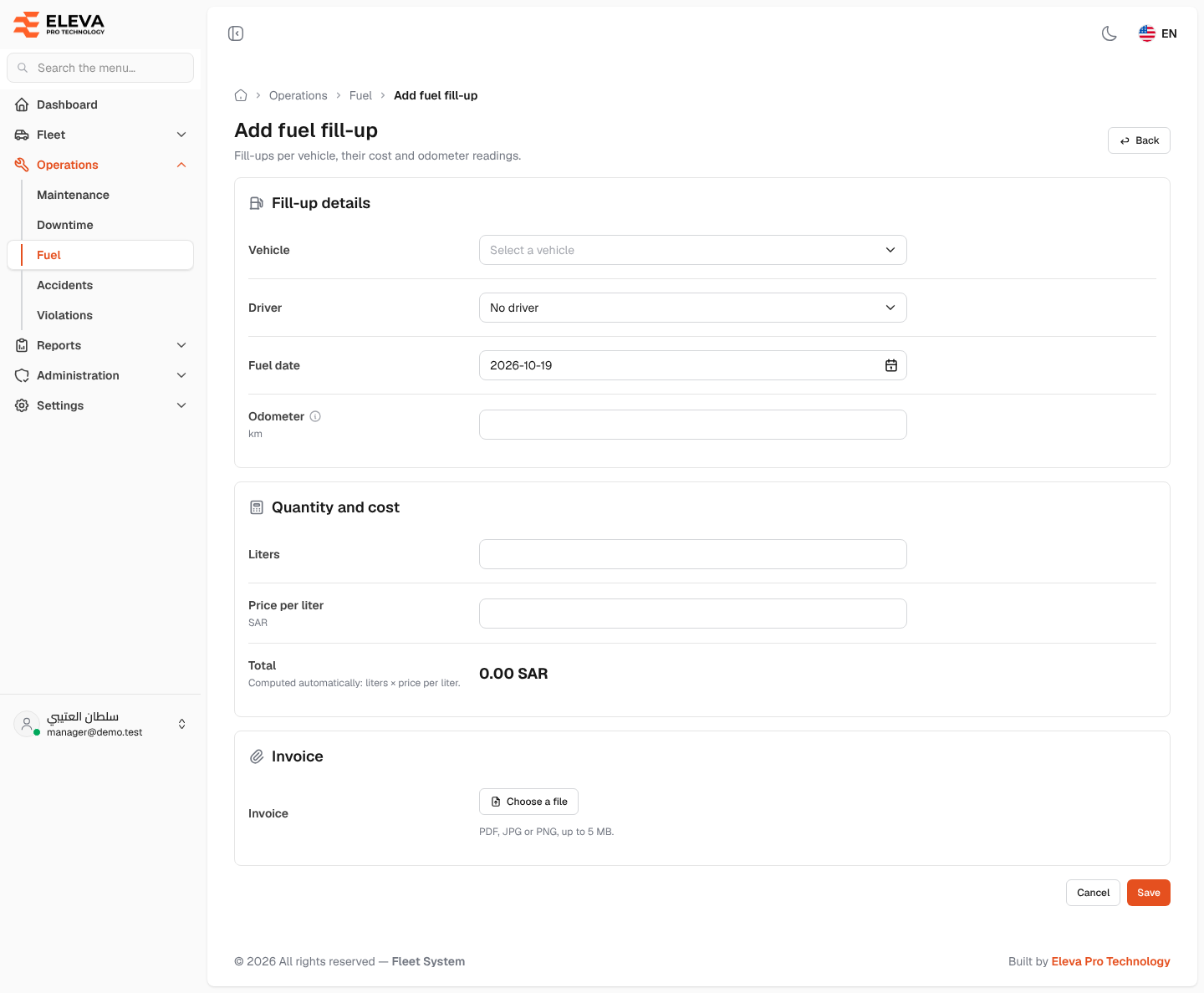This screenshot has width=1204, height=993.
Task: Open language selector showing EN flag
Action: tap(1158, 33)
